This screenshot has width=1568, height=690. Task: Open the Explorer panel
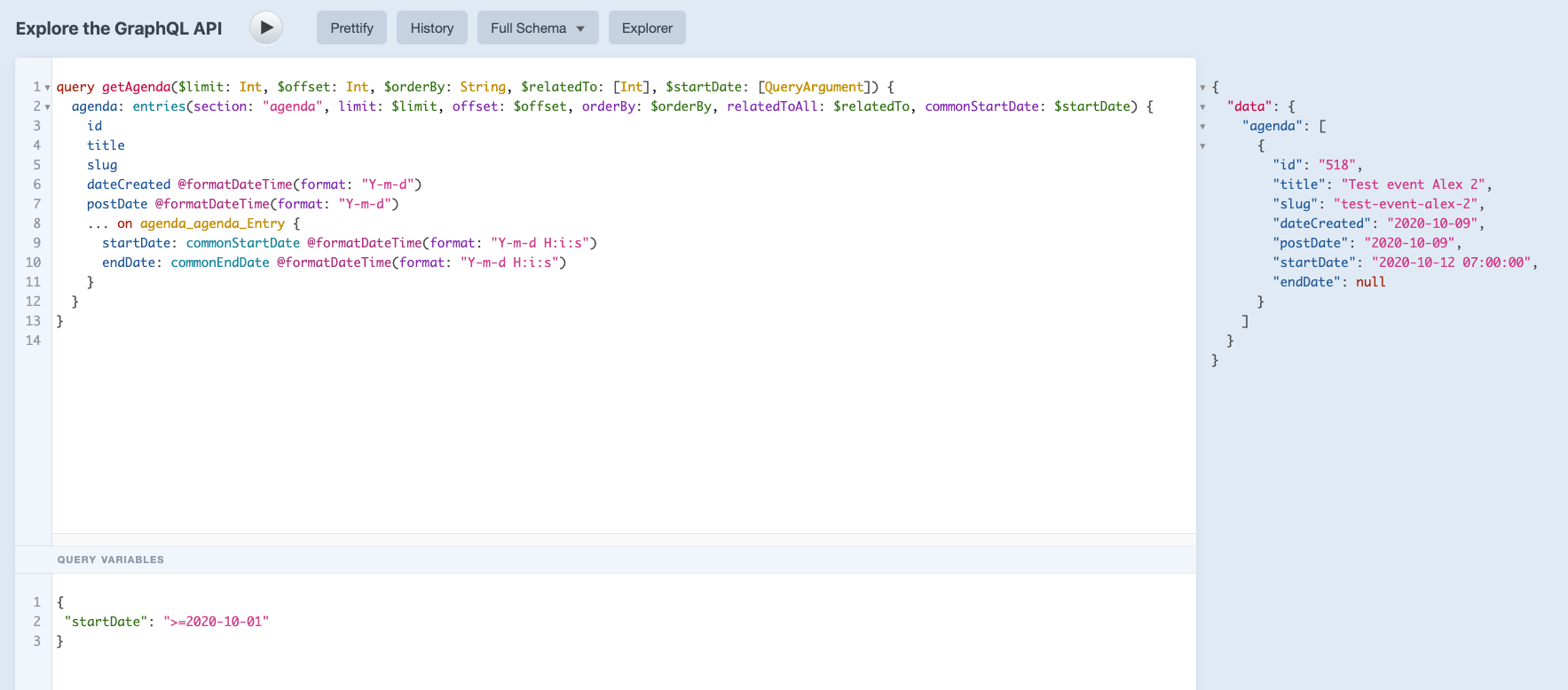pos(647,27)
